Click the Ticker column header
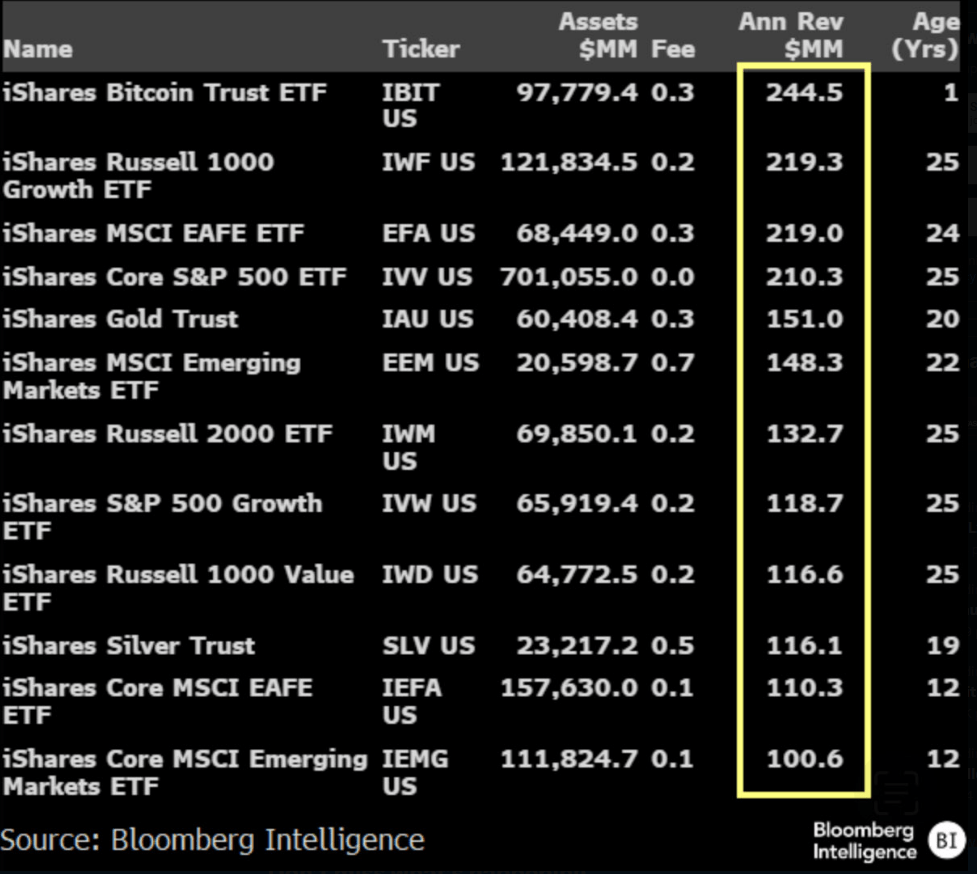The width and height of the screenshot is (977, 874). click(x=421, y=48)
